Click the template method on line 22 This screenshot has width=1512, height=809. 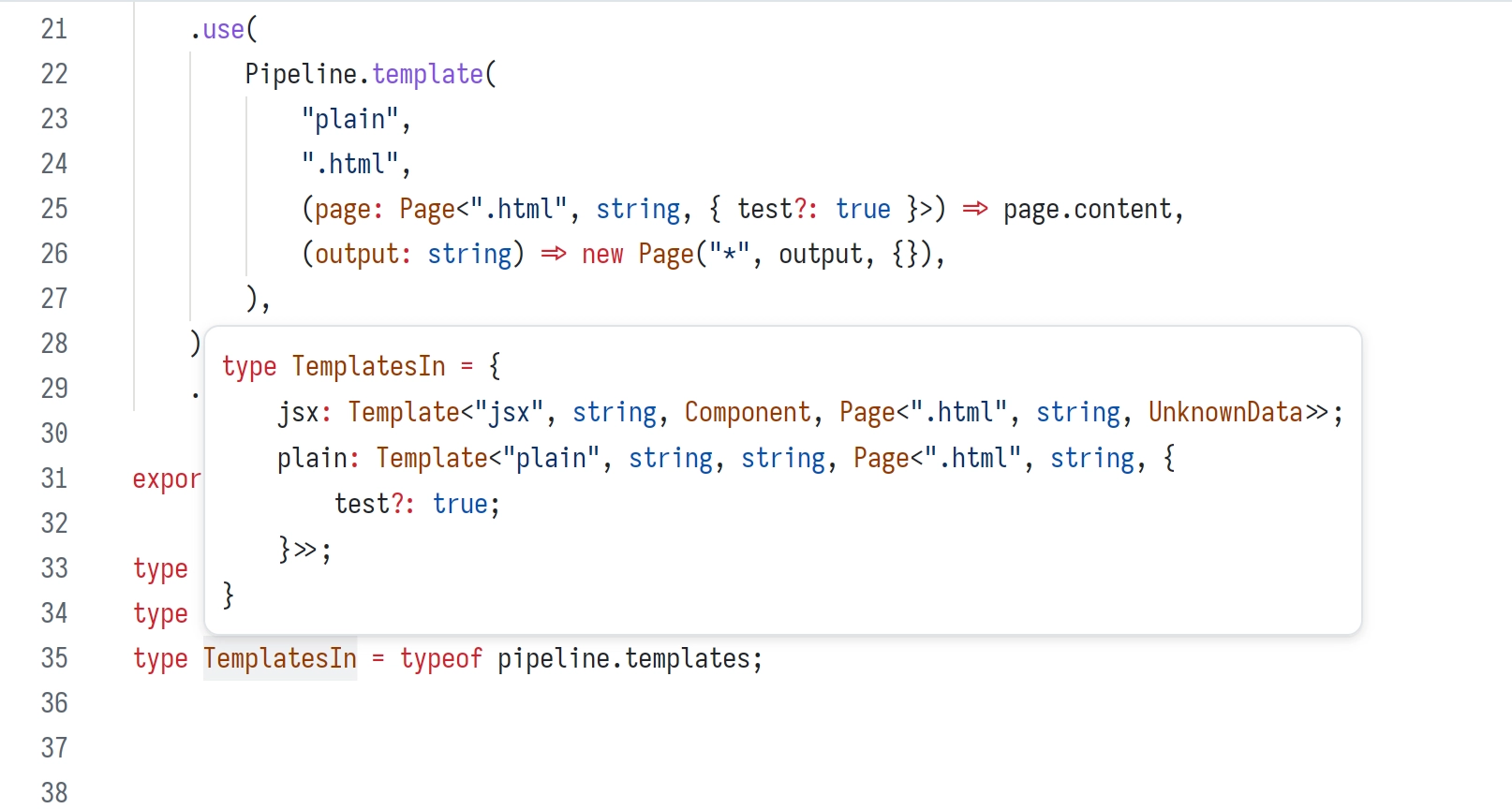pyautogui.click(x=427, y=74)
